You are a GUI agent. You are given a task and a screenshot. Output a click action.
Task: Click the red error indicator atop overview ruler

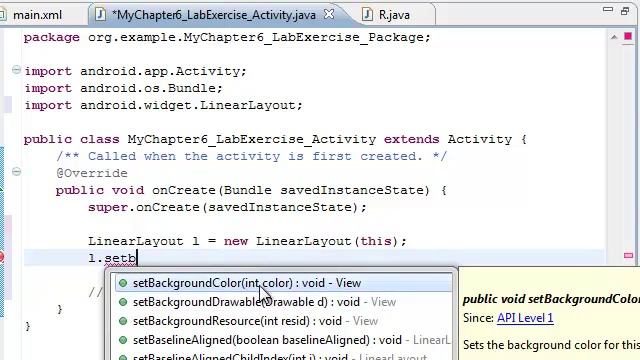pyautogui.click(x=628, y=36)
